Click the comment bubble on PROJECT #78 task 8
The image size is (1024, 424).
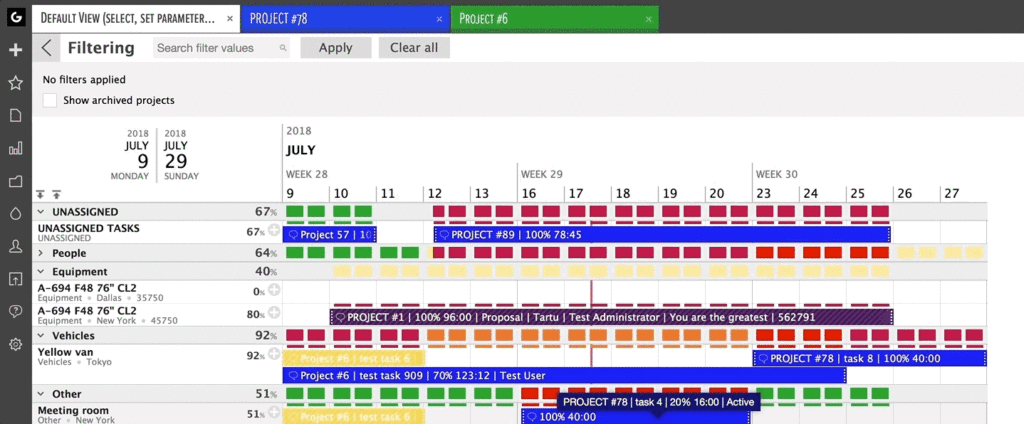pyautogui.click(x=763, y=358)
